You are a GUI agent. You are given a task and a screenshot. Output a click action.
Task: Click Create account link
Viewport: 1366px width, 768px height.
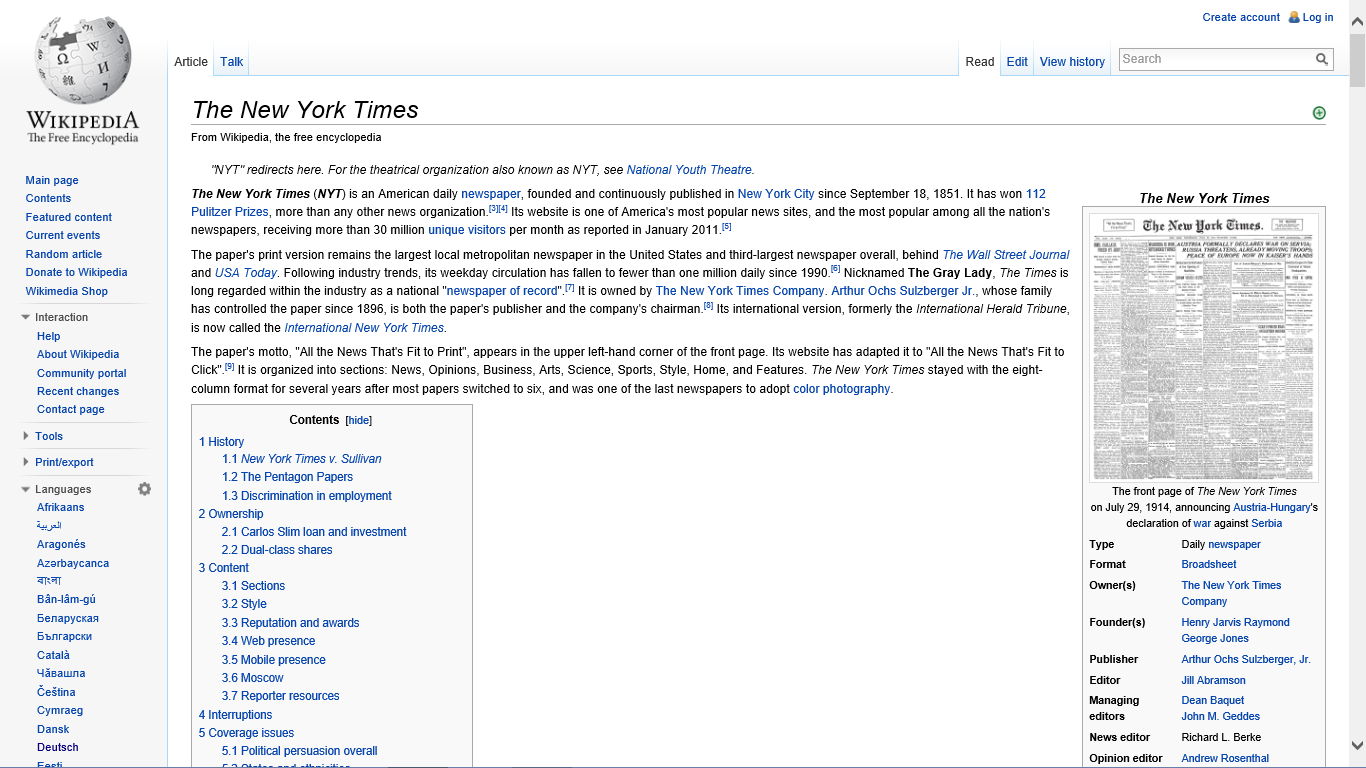coord(1241,17)
